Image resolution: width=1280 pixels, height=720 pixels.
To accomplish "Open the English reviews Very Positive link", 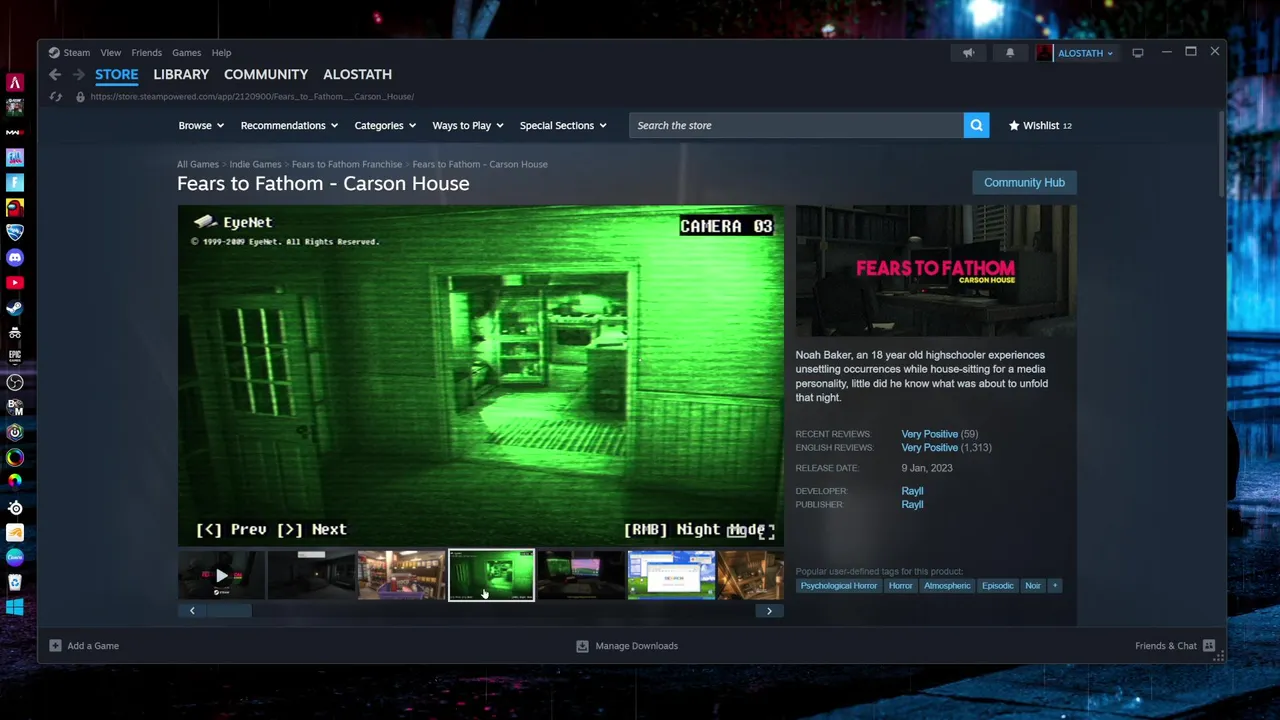I will pos(929,447).
